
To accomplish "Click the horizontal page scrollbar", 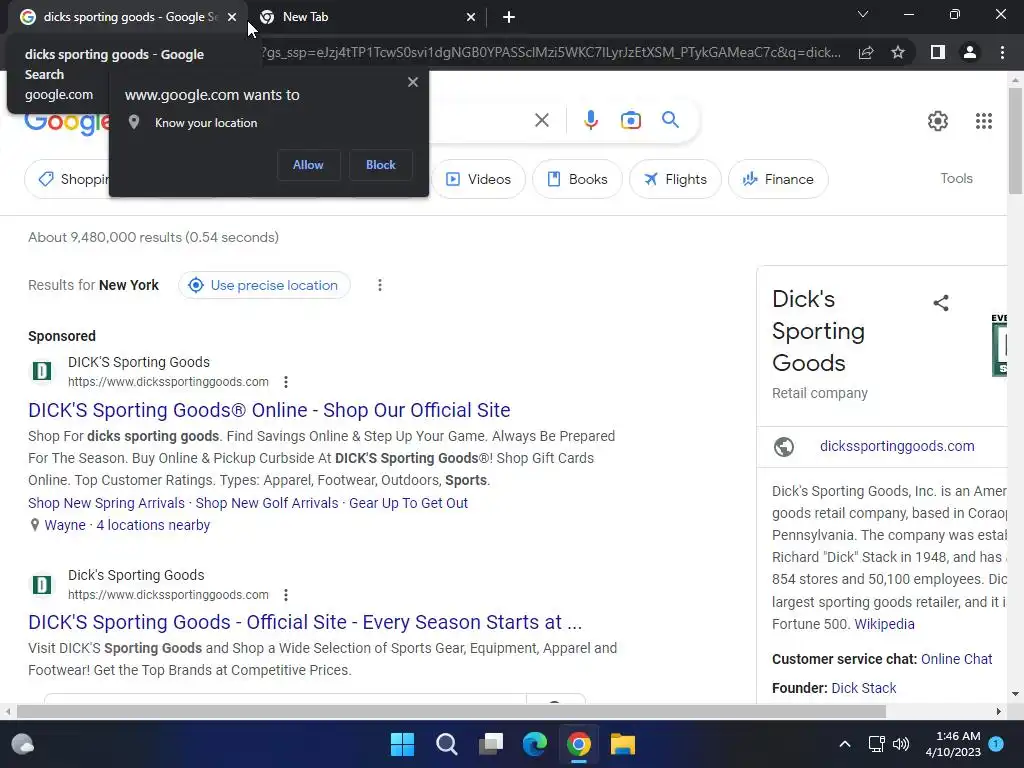I will [x=451, y=711].
